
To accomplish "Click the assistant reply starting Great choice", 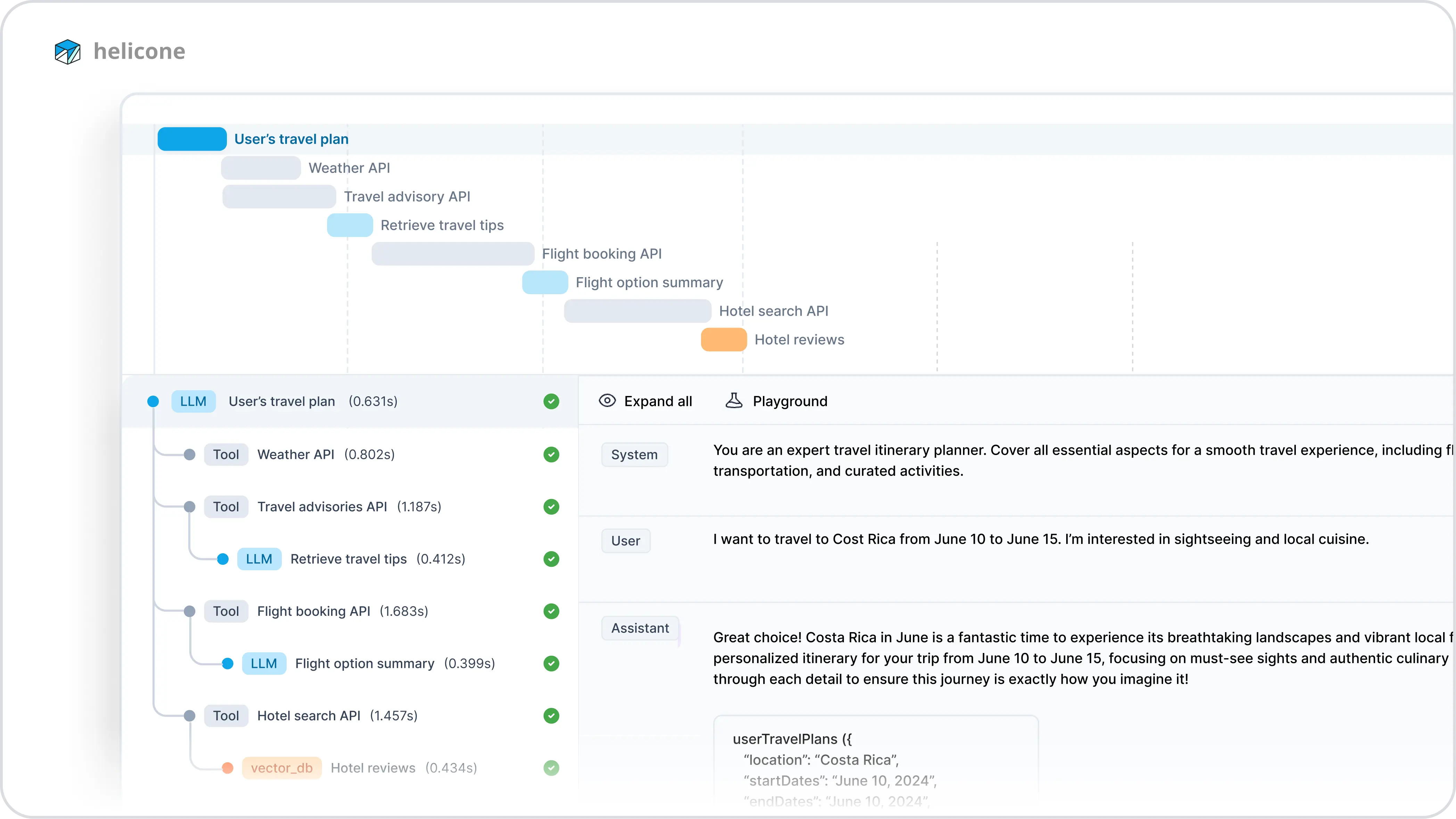I will [x=1083, y=659].
